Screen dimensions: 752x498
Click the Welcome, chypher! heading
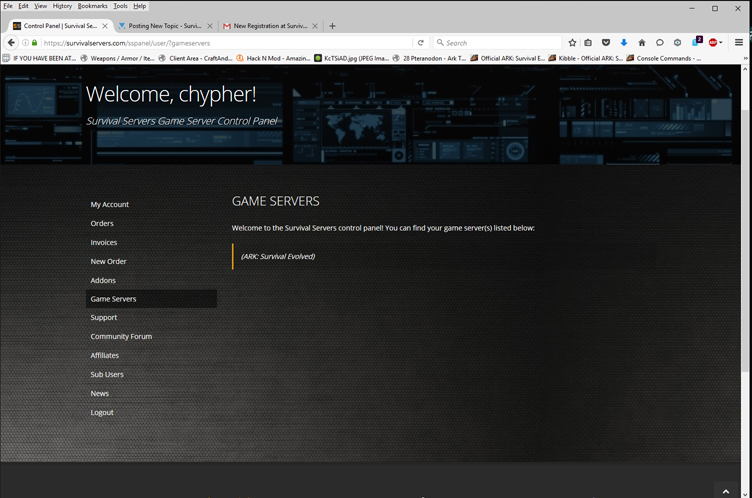(171, 95)
